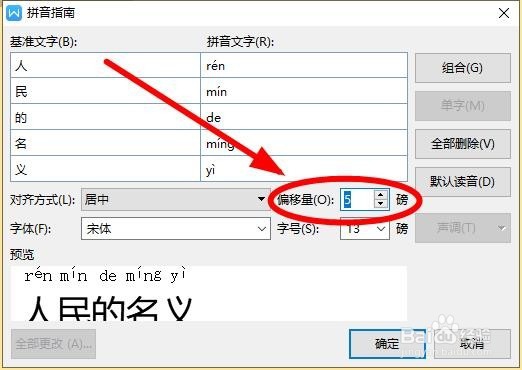The image size is (522, 370).
Task: Click the base text cell '的'
Action: 105,117
